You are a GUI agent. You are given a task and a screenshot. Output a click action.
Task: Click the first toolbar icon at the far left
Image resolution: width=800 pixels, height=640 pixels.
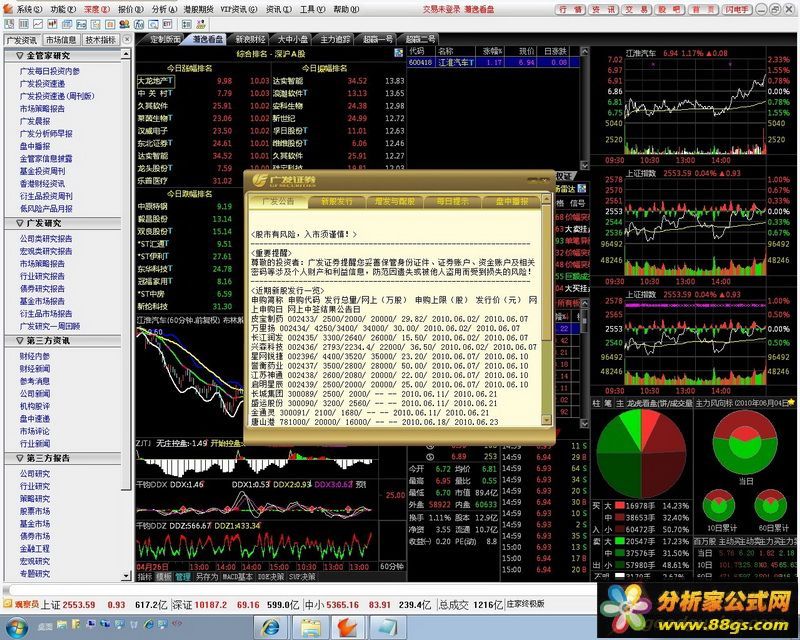pos(9,24)
